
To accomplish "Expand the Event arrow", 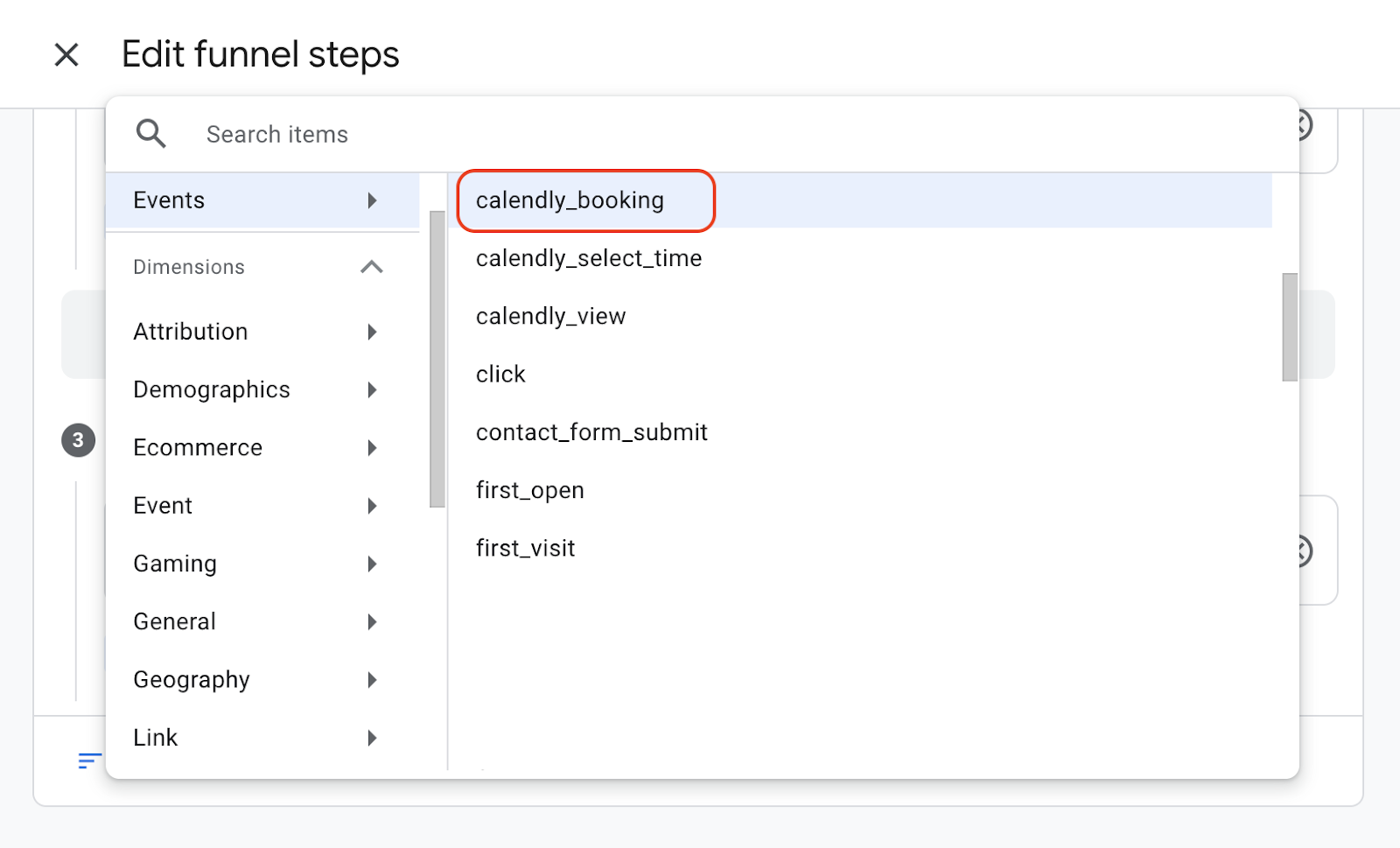I will 372,506.
